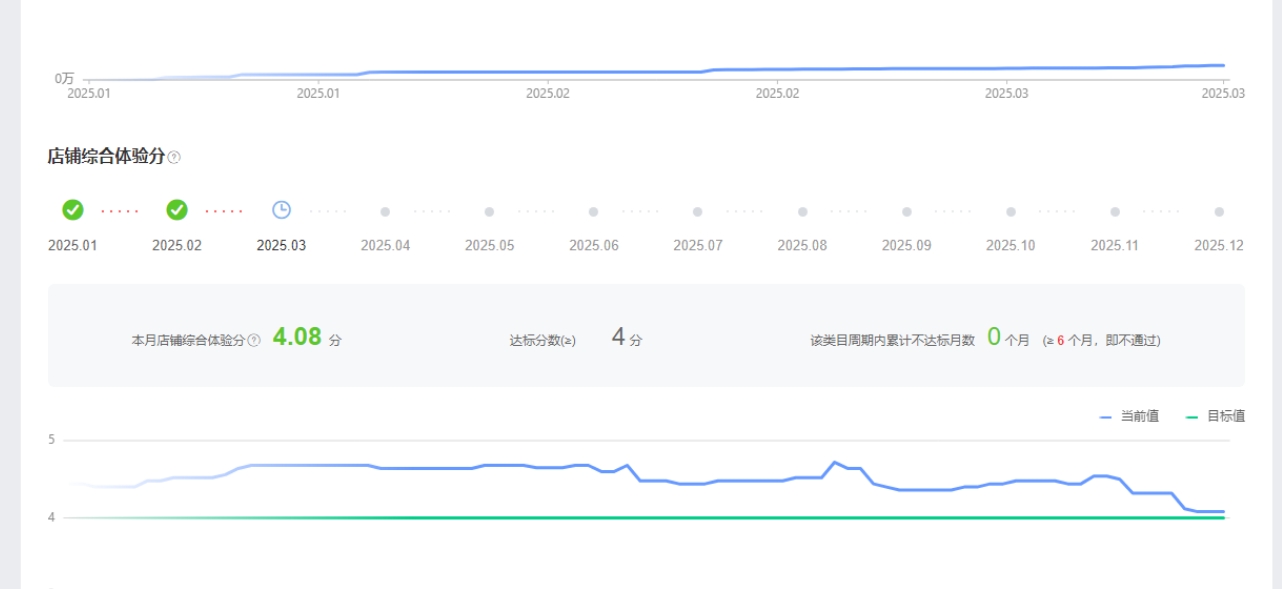Click the gray dot above 2025.04
The image size is (1282, 589).
385,212
